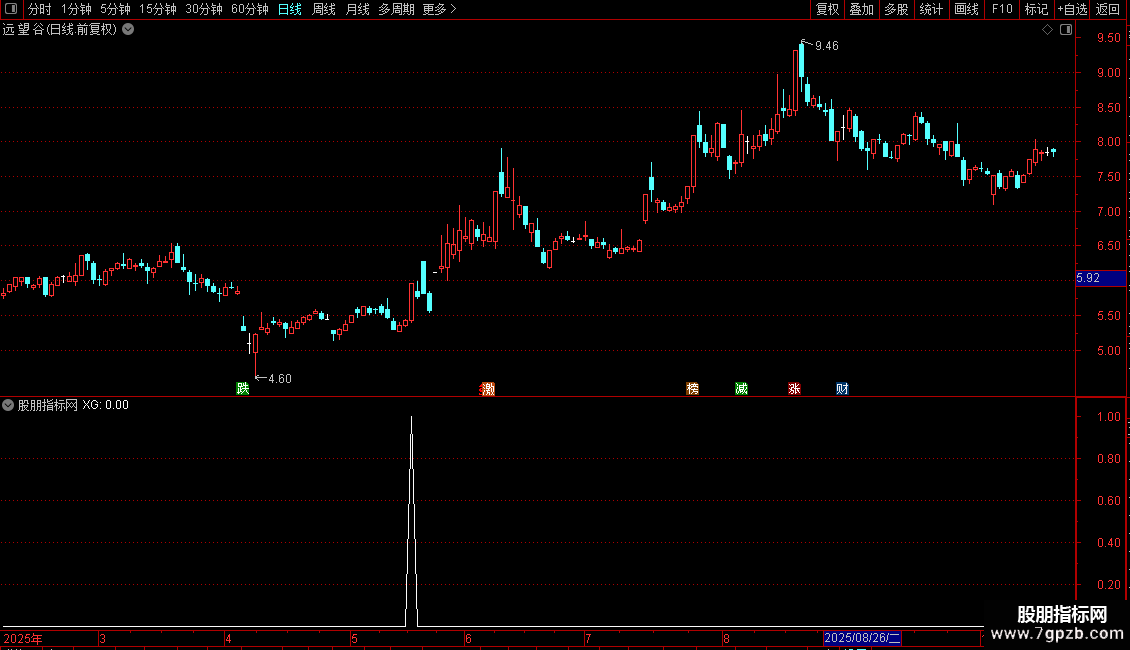1130x650 pixels.
Task: Click the red 激 event marker
Action: pyautogui.click(x=488, y=389)
